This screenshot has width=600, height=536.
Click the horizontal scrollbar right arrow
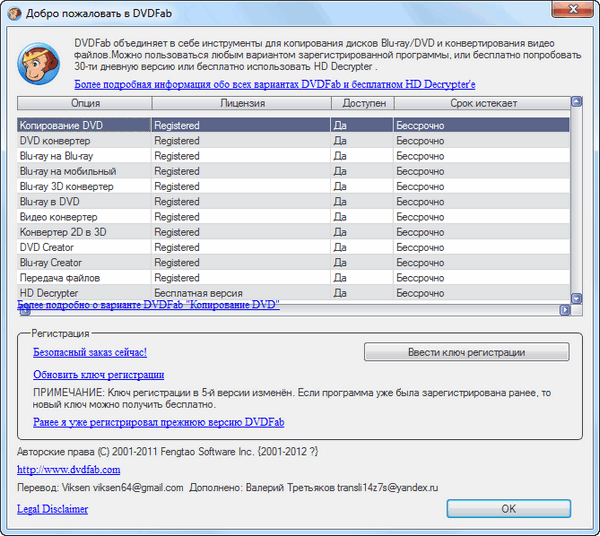point(563,310)
